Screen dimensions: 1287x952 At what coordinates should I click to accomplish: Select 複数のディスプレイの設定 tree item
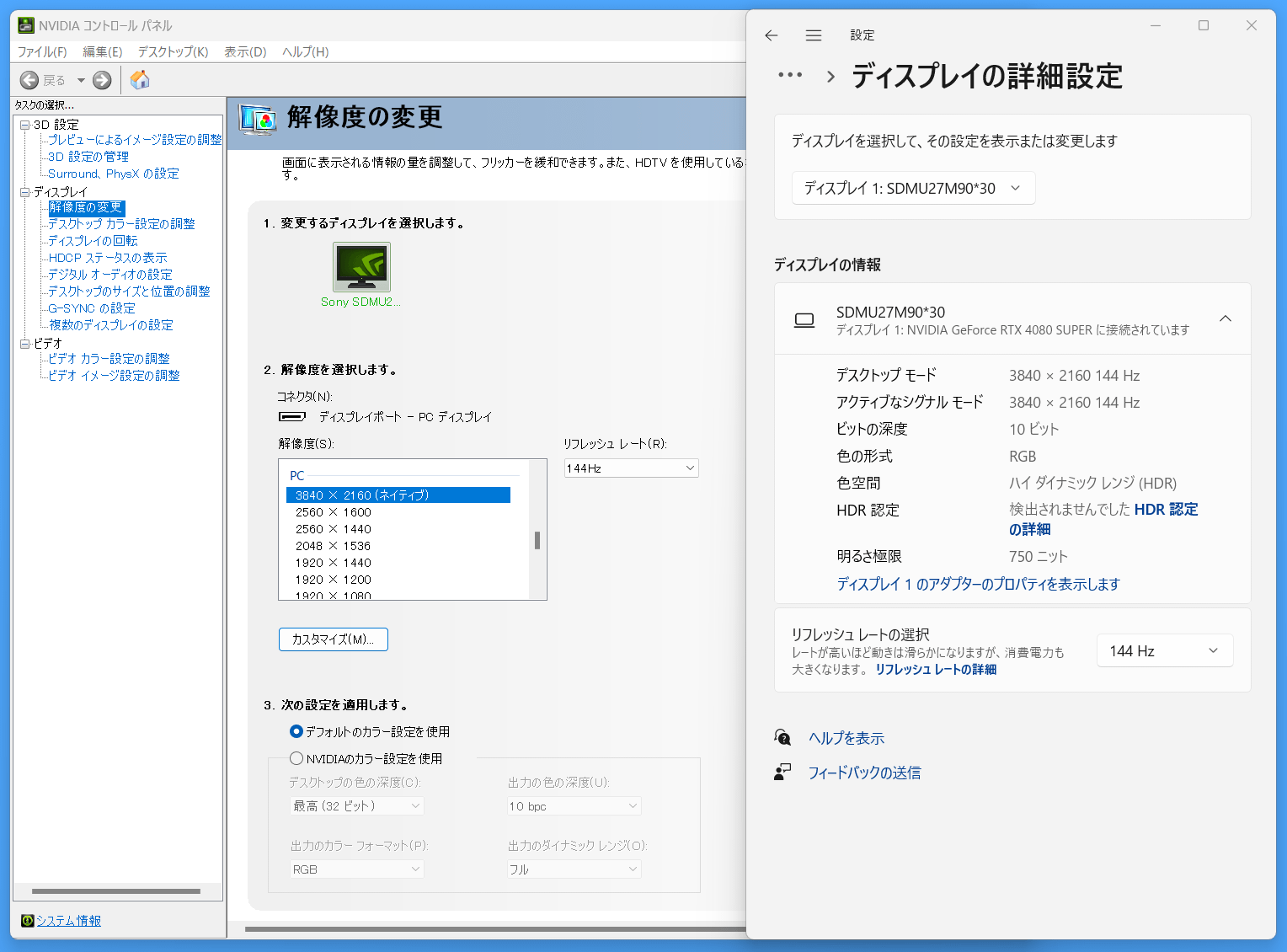click(x=111, y=325)
